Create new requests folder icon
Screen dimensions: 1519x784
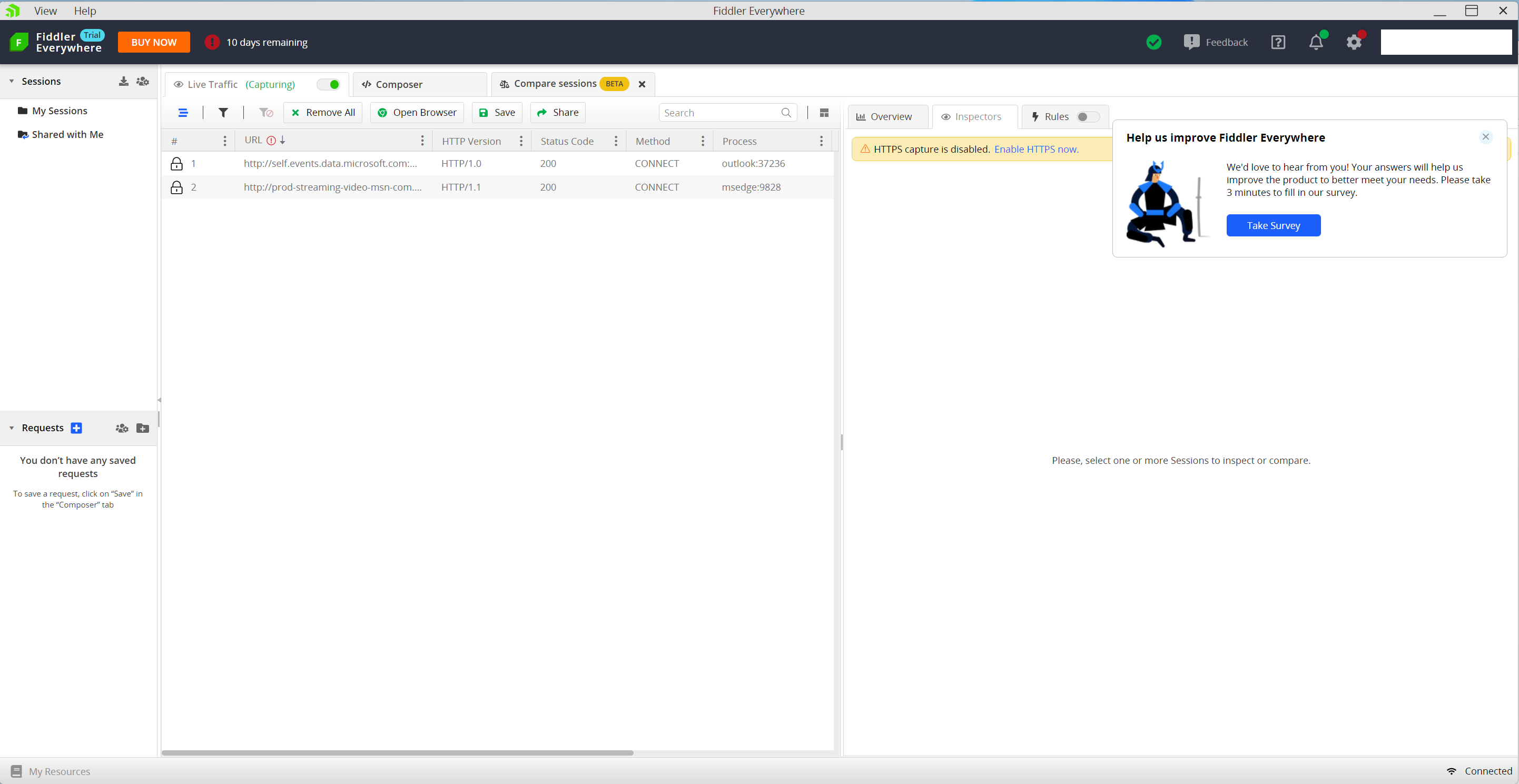coord(142,428)
